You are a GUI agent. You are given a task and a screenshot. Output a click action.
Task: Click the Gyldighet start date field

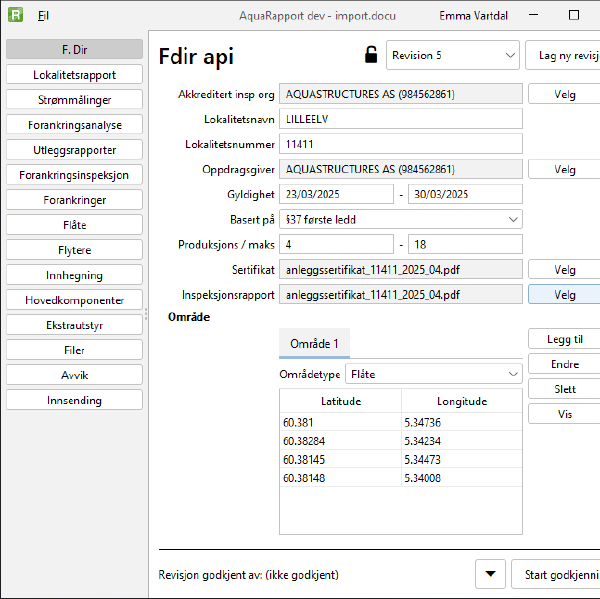[336, 194]
